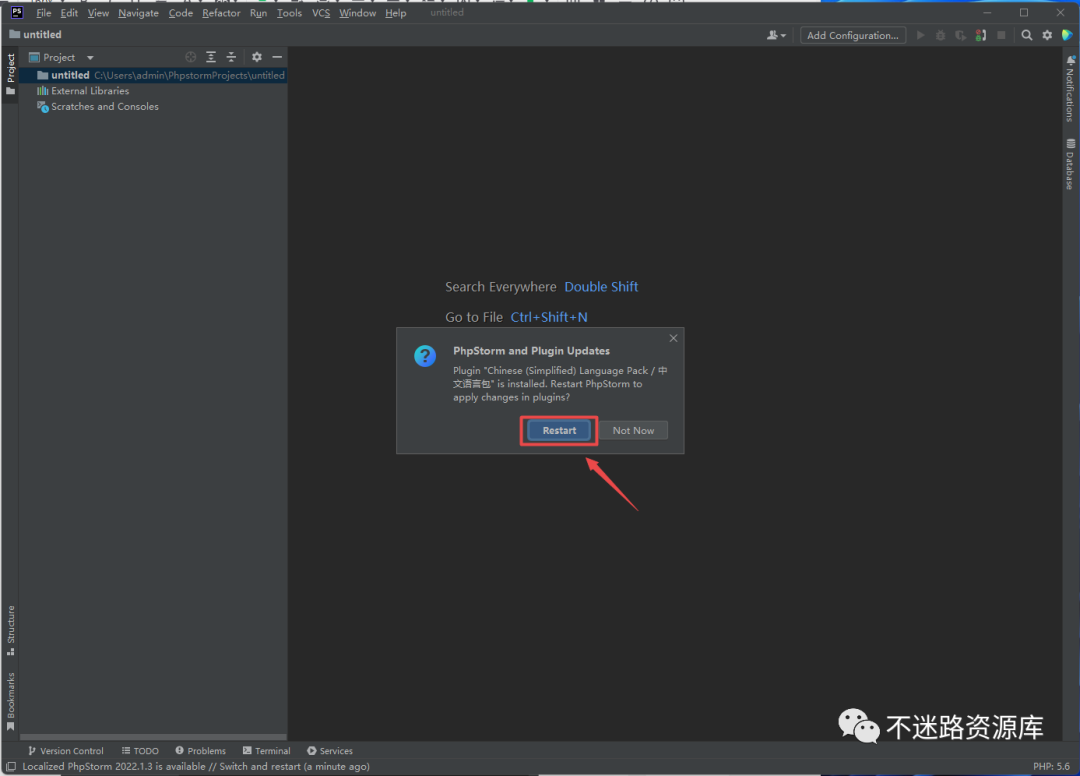Click the Run play icon

click(x=920, y=35)
